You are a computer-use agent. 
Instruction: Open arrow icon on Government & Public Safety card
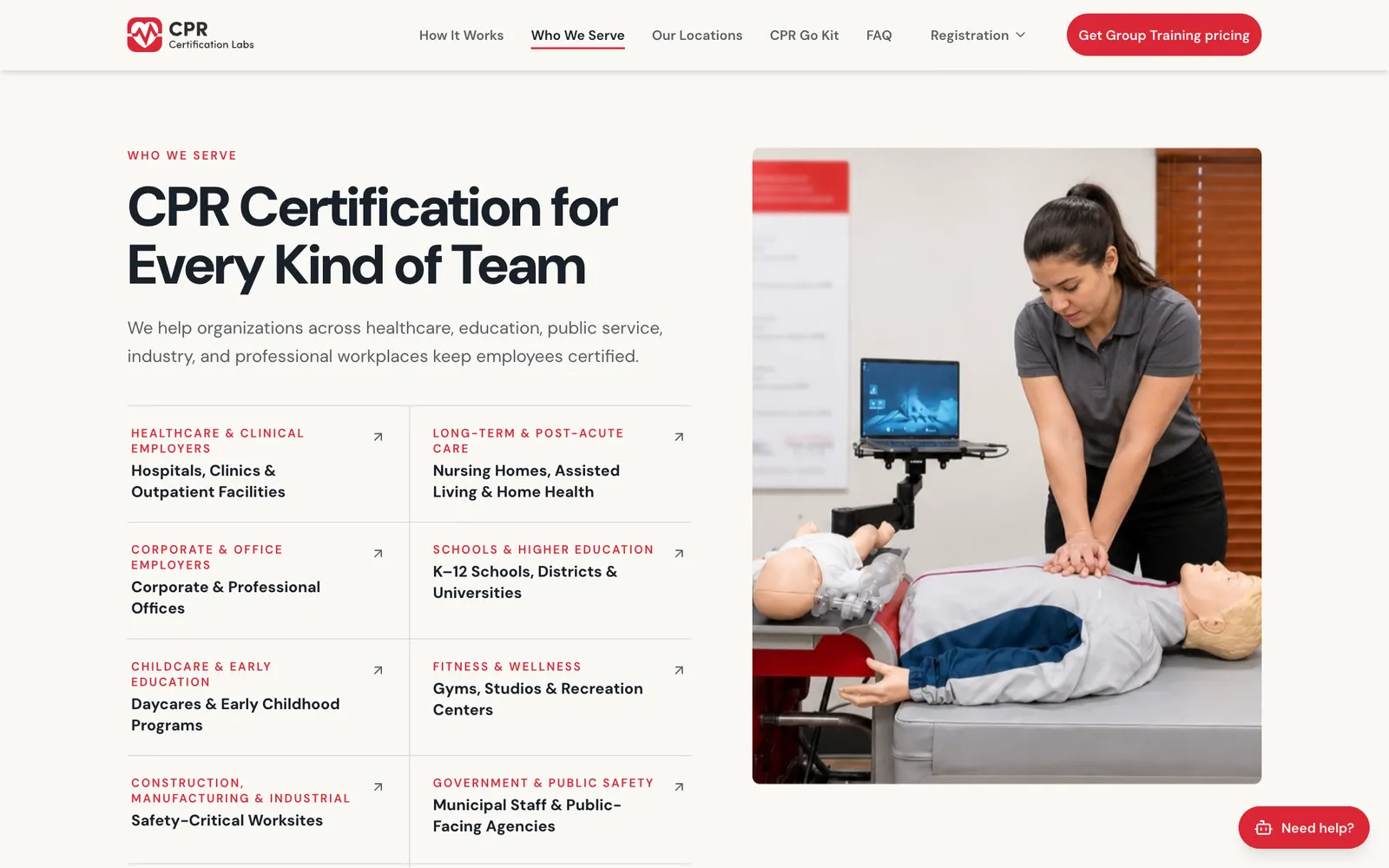coord(679,786)
